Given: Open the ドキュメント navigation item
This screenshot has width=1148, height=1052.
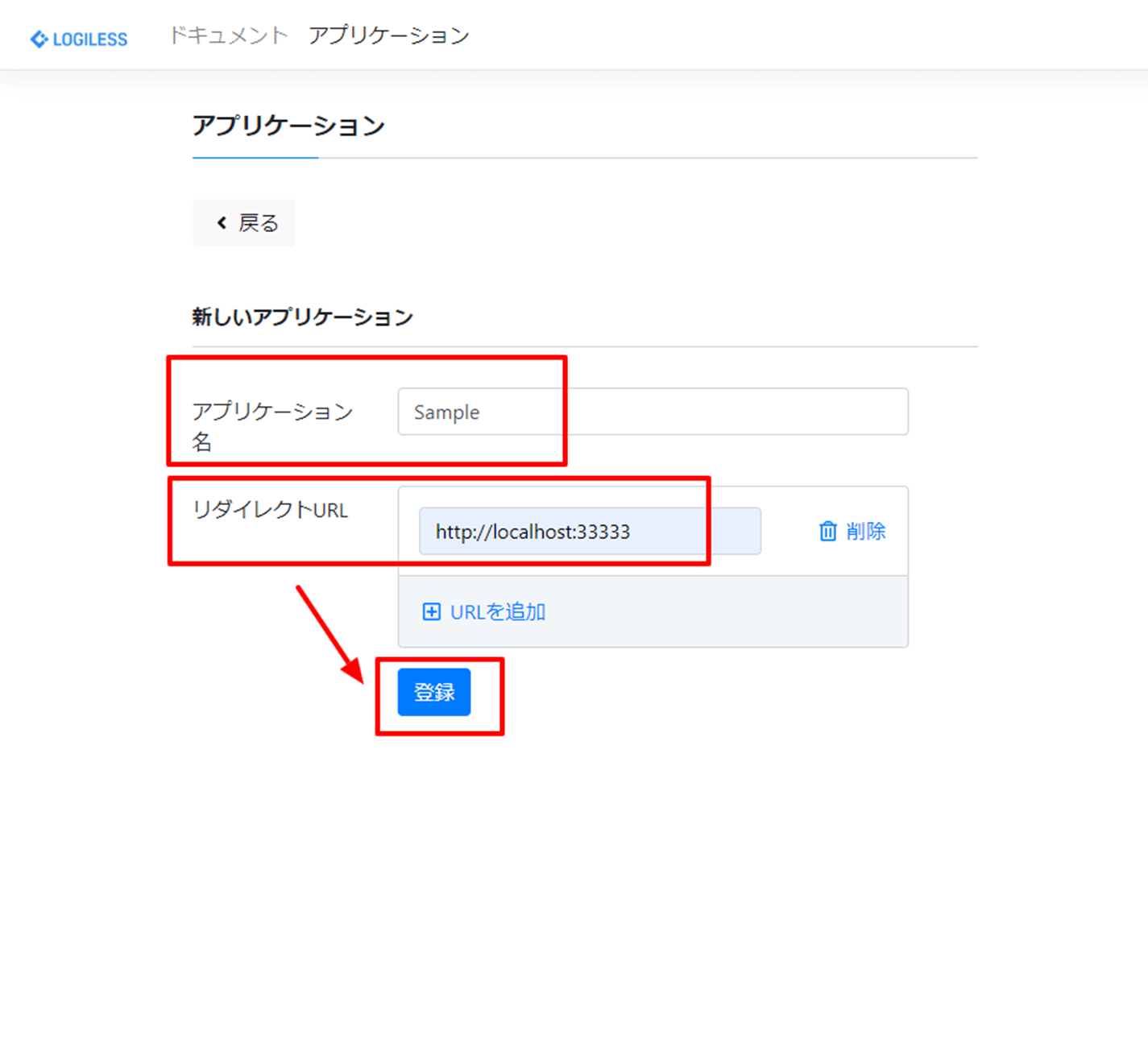Looking at the screenshot, I should tap(229, 35).
